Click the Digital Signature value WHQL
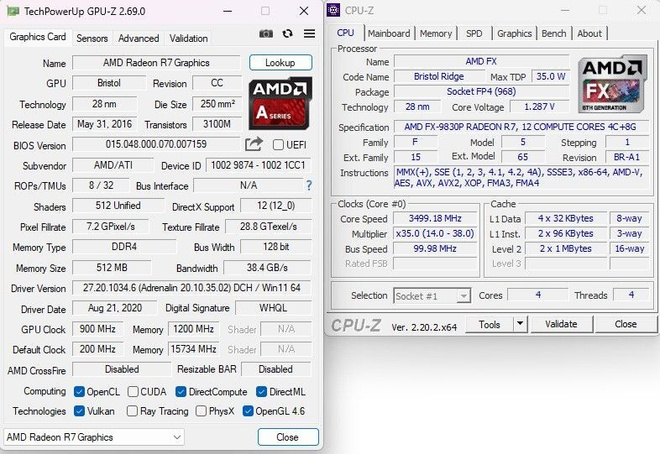The width and height of the screenshot is (660, 454). click(273, 308)
